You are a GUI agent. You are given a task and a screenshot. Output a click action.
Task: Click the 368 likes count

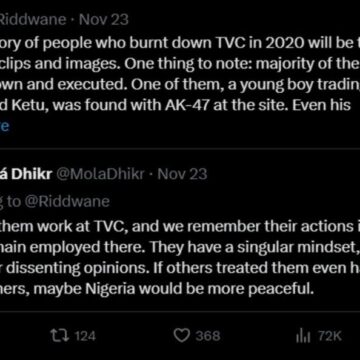(208, 336)
